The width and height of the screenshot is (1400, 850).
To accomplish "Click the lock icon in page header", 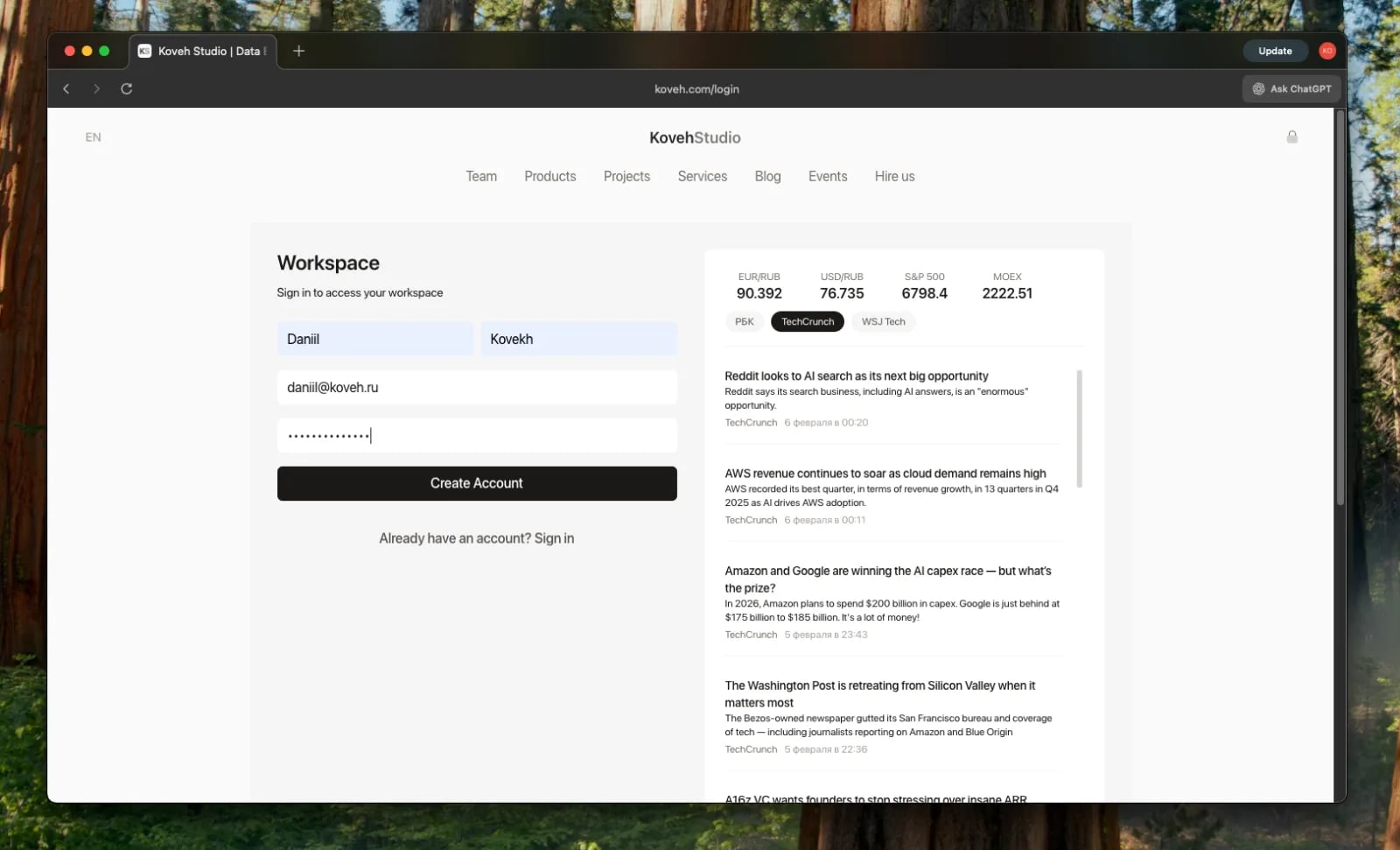I will (1291, 137).
